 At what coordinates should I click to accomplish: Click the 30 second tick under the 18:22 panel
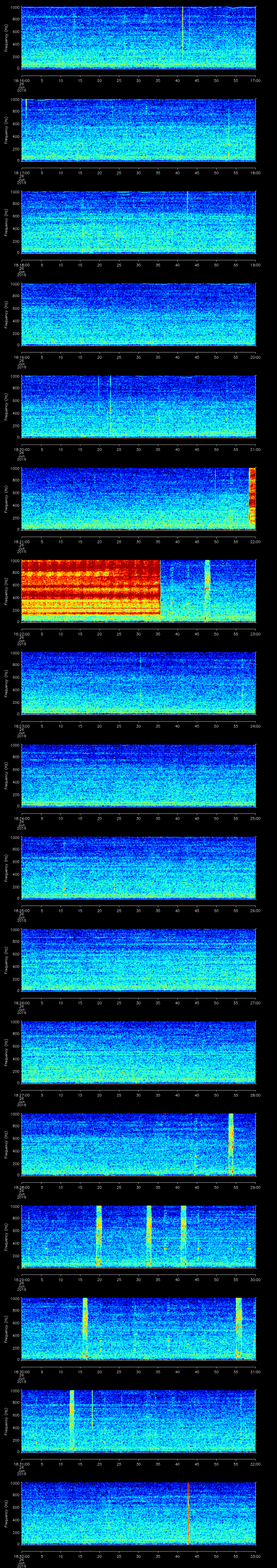pyautogui.click(x=138, y=634)
